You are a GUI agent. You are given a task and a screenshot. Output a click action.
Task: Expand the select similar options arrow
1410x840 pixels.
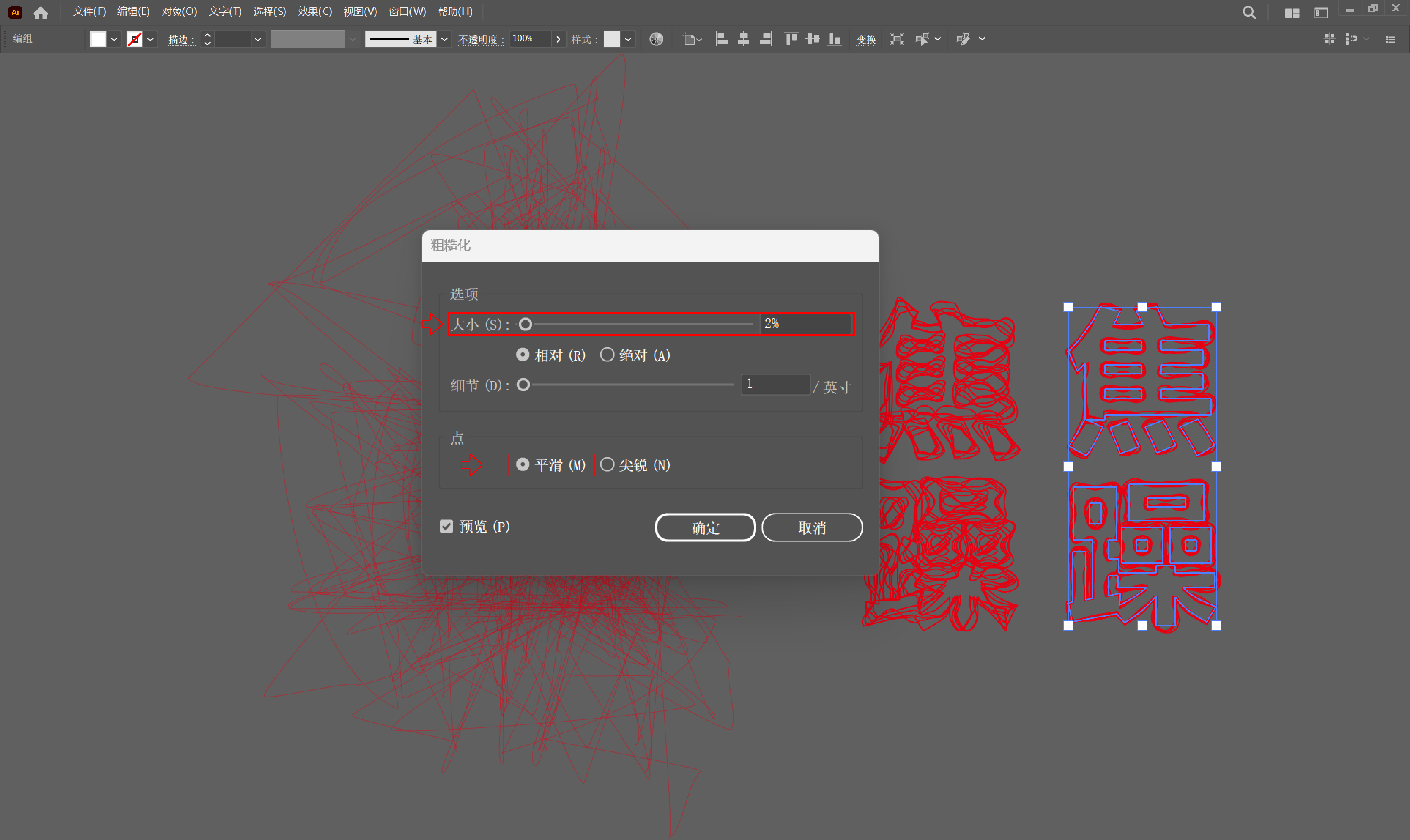937,39
